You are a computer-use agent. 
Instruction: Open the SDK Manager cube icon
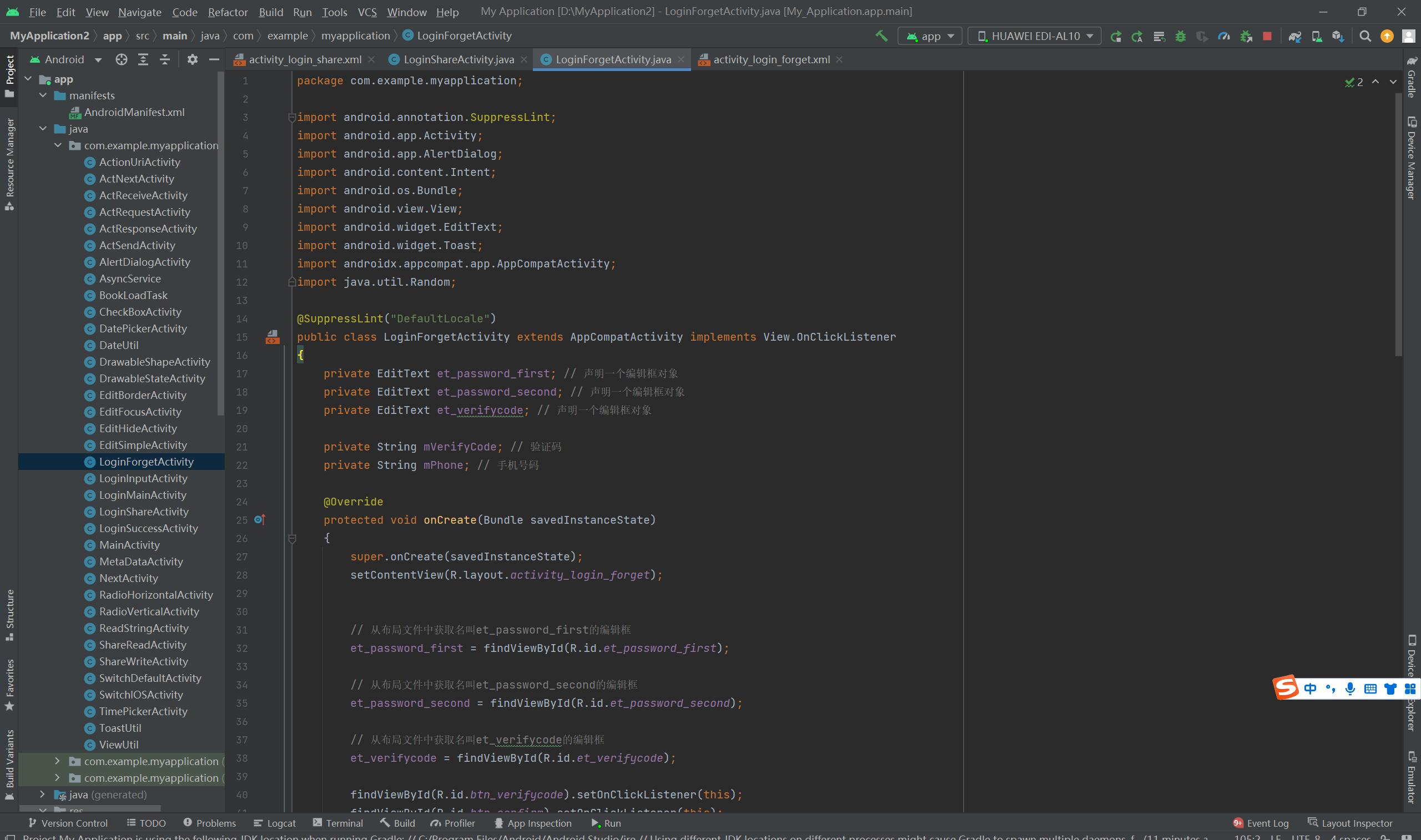point(1338,36)
